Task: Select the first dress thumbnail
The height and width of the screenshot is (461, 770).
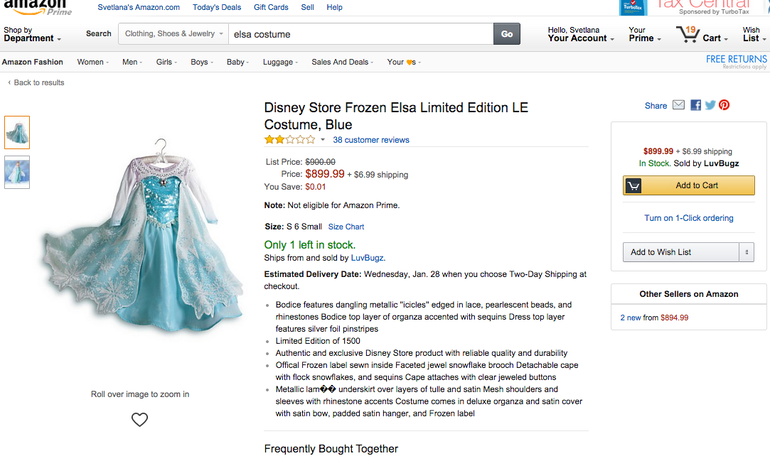Action: pos(17,132)
